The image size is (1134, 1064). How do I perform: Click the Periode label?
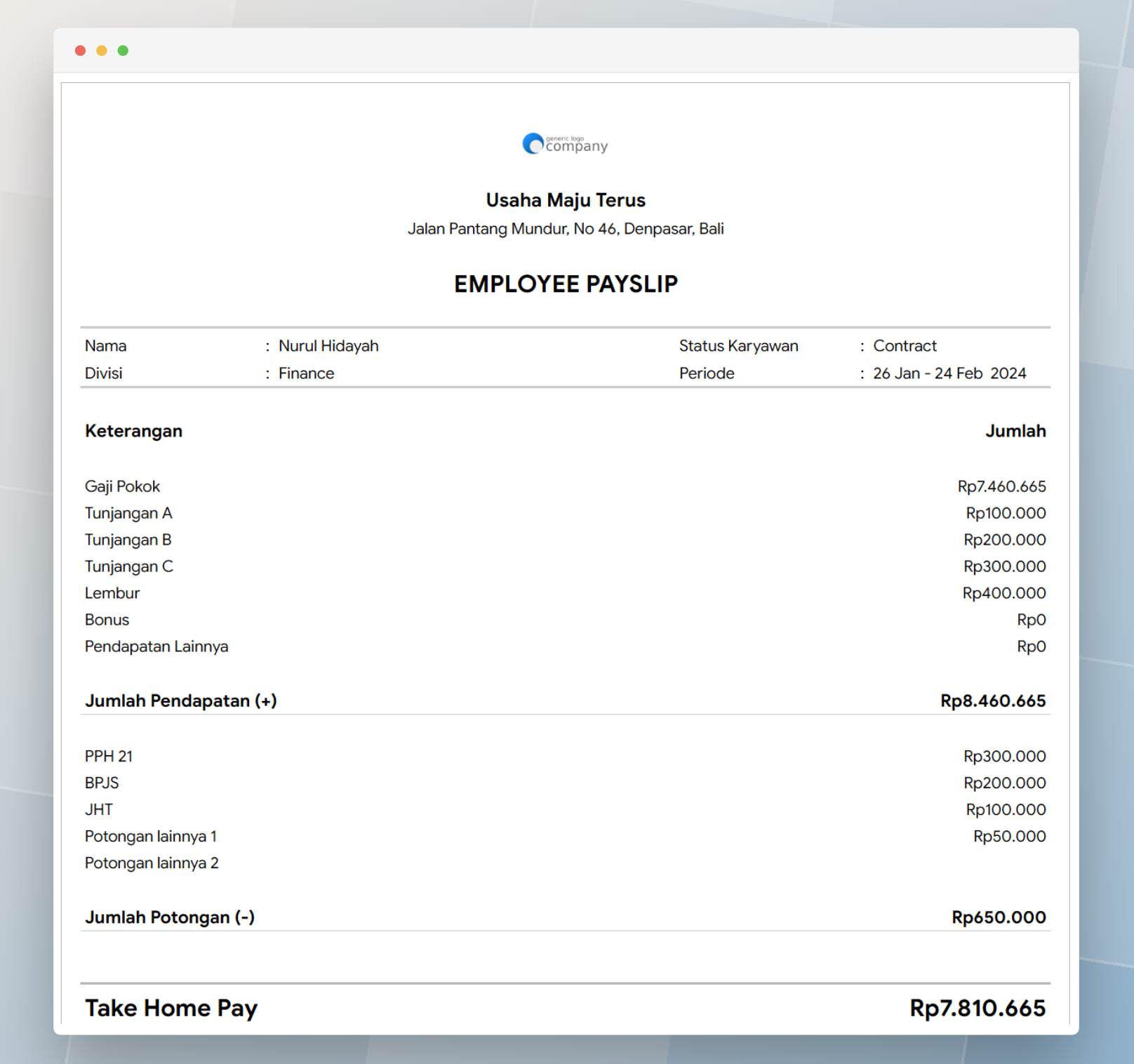tap(707, 373)
